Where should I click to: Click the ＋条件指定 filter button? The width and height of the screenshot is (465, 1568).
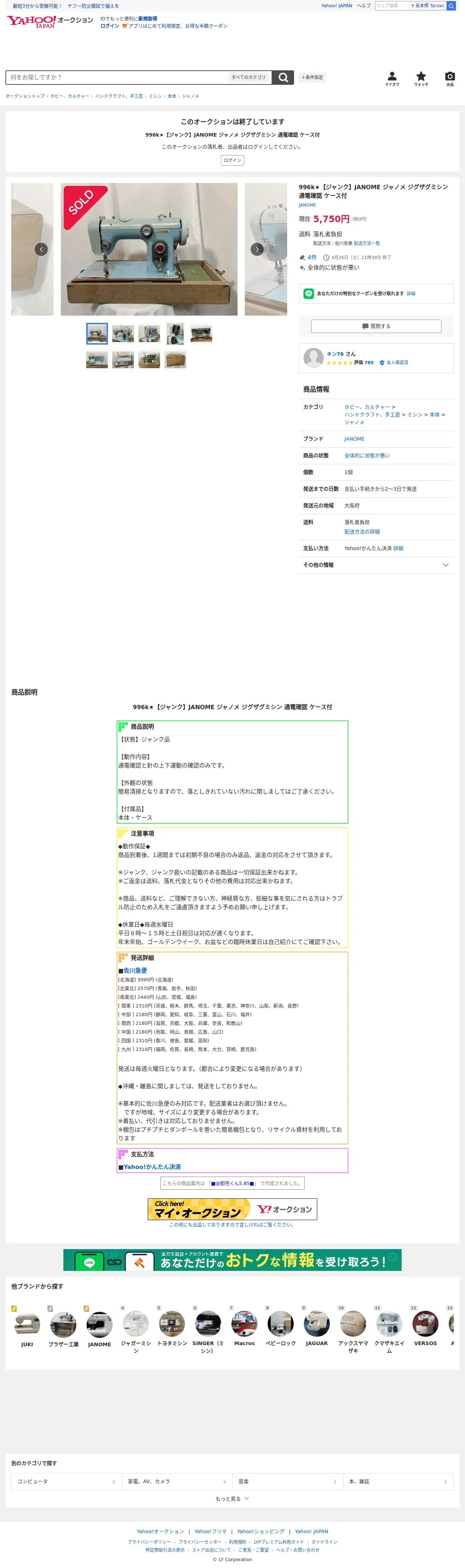[x=313, y=77]
